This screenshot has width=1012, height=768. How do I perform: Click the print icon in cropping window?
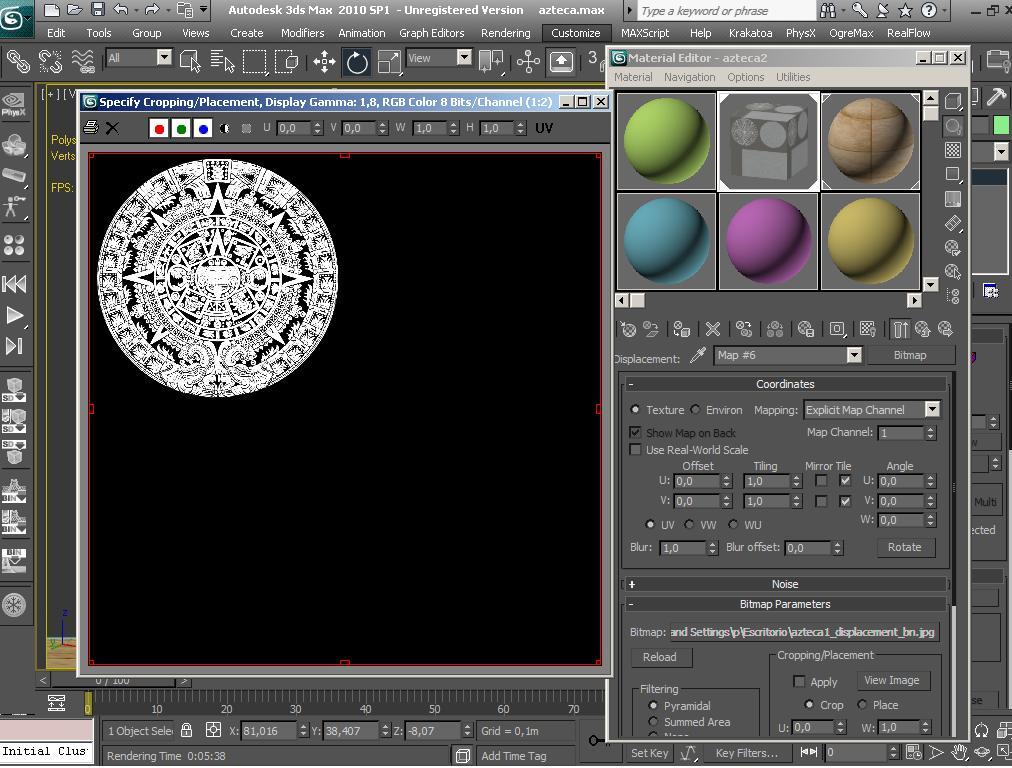pos(91,128)
